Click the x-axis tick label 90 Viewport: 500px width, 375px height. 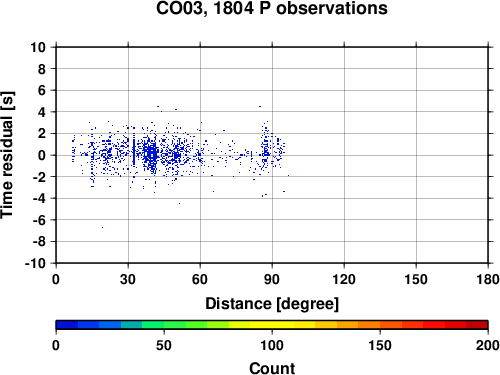tap(272, 279)
